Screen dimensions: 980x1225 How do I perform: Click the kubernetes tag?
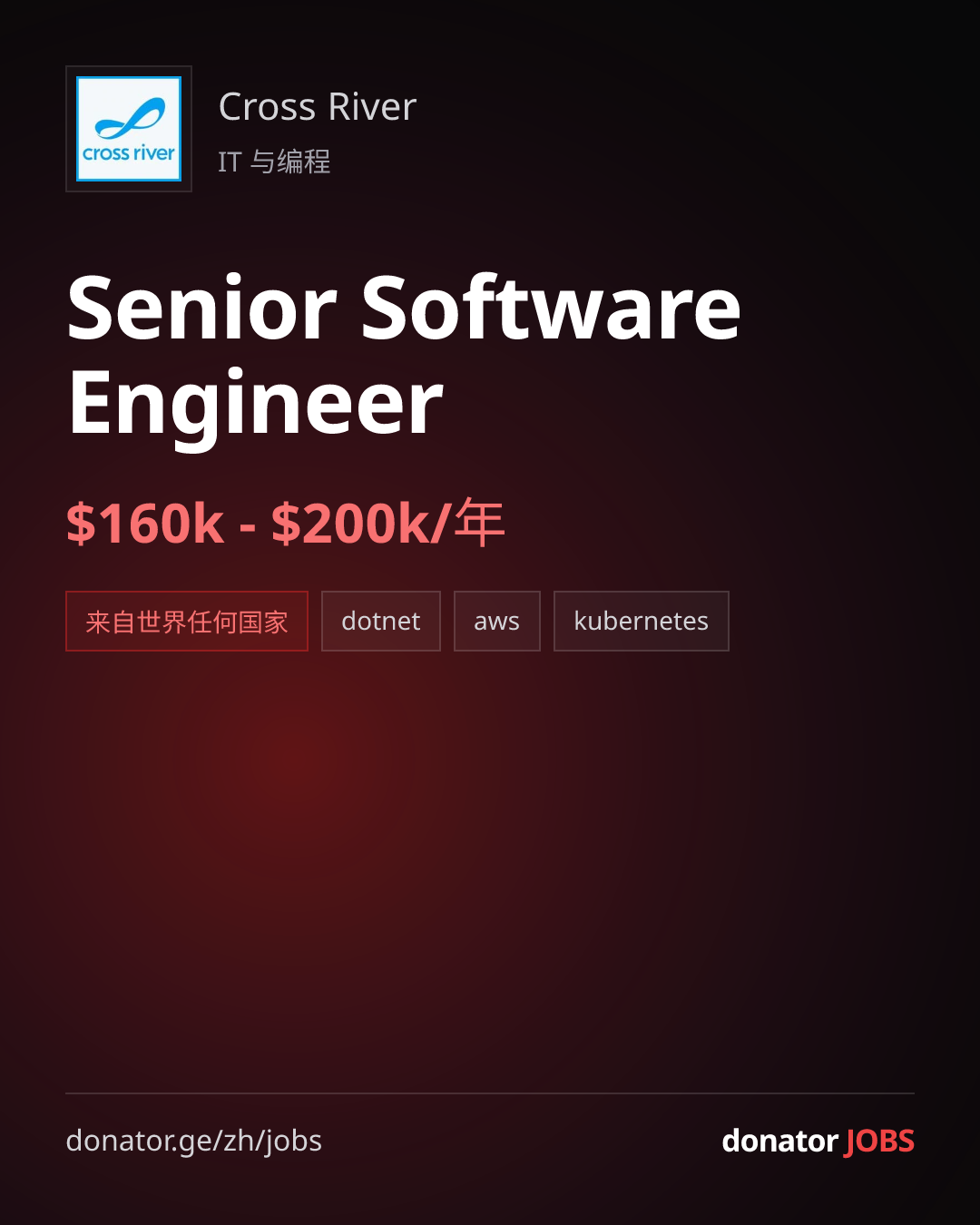[642, 622]
